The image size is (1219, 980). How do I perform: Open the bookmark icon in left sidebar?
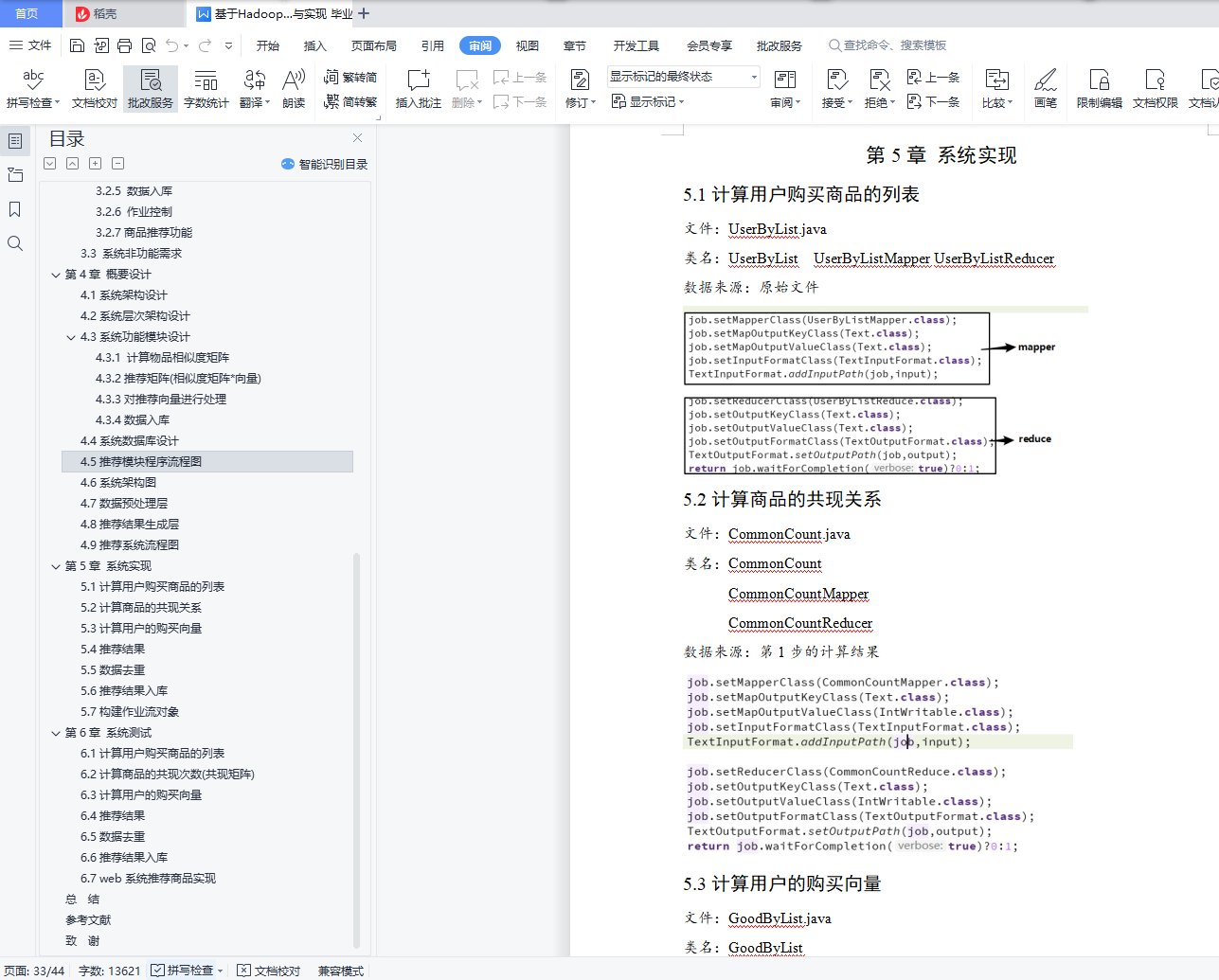pos(15,209)
